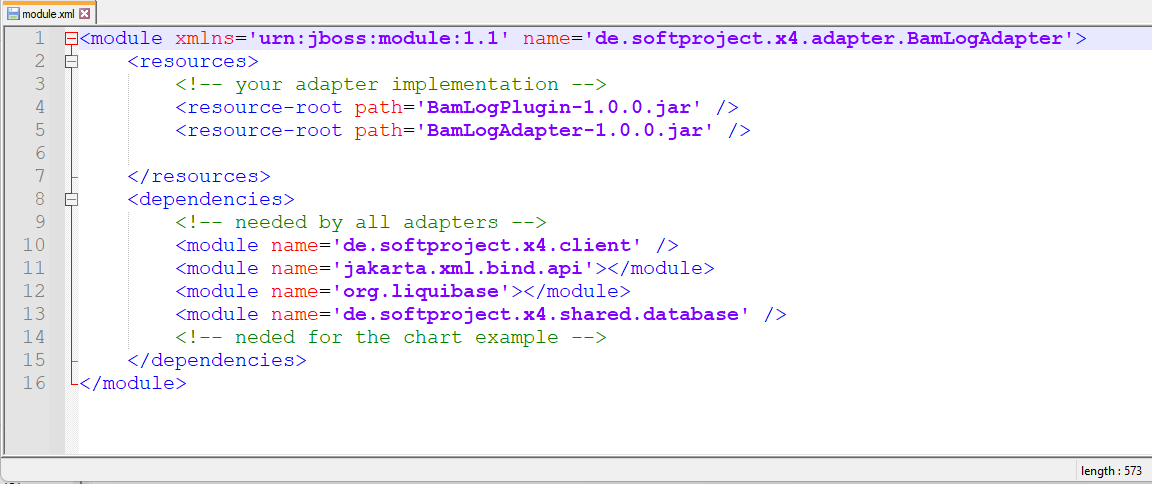Viewport: 1152px width, 484px height.
Task: Click line number 5 in the margin
Action: pos(39,130)
